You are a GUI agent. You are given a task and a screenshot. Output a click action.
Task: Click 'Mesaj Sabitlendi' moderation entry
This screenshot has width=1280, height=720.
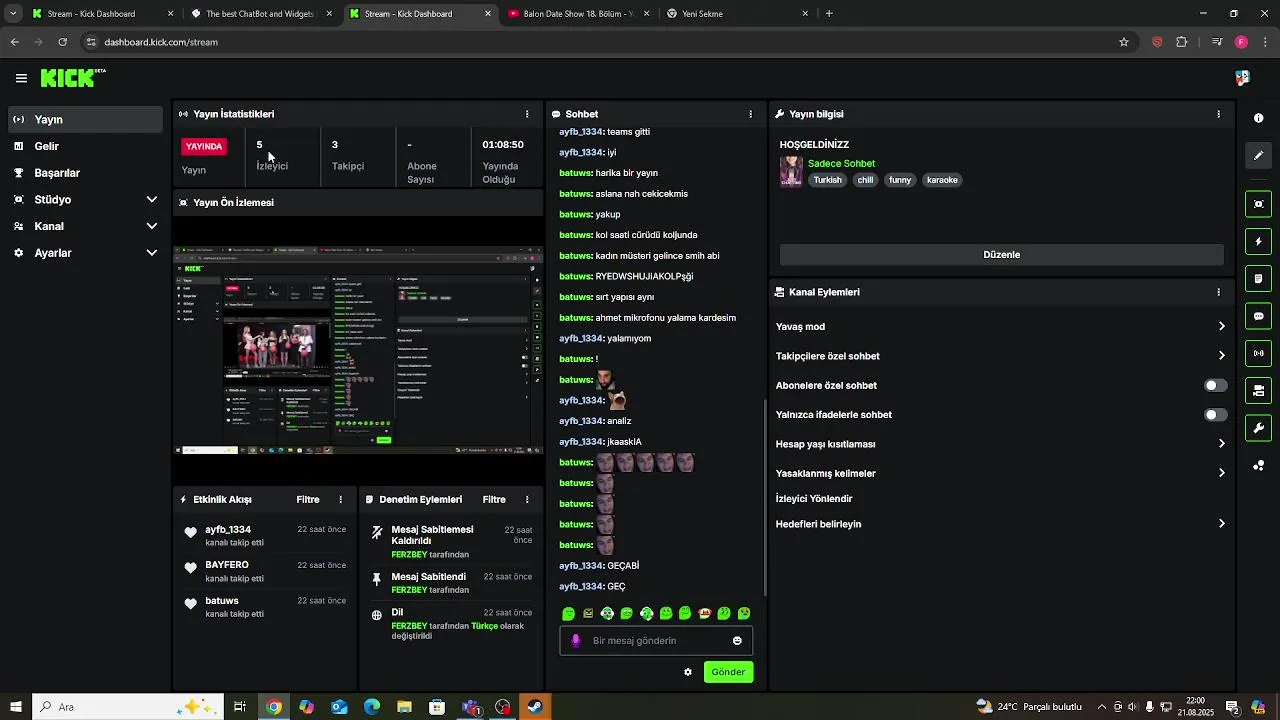click(x=429, y=577)
